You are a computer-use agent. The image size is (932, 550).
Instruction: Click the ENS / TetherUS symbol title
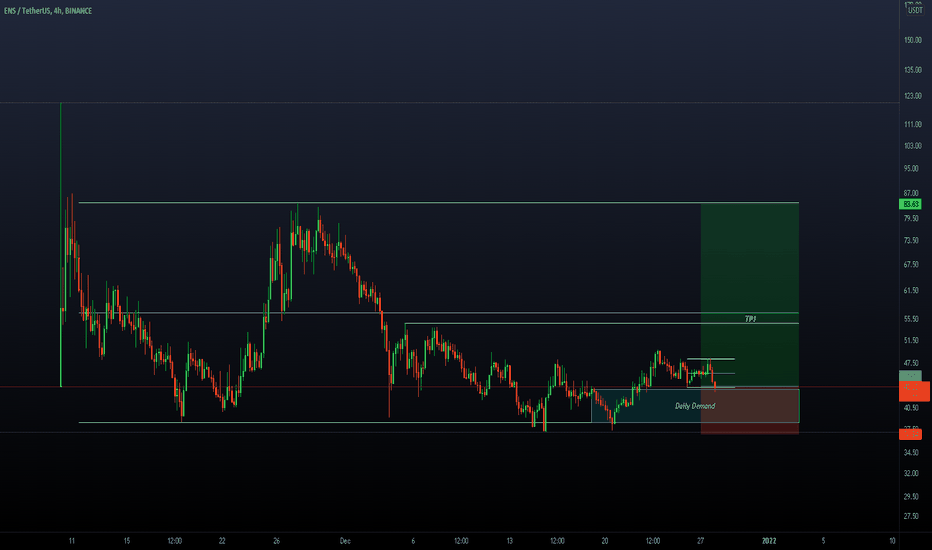48,11
